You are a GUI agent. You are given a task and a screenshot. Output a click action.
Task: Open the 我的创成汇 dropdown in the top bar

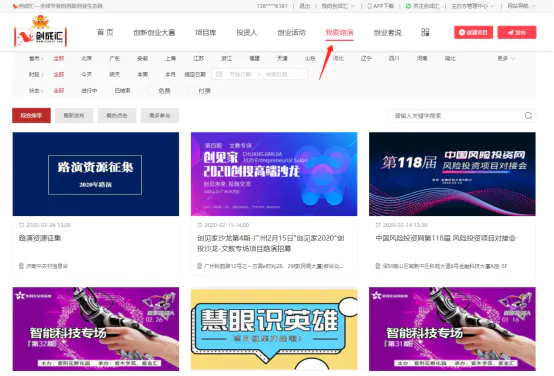(x=338, y=6)
